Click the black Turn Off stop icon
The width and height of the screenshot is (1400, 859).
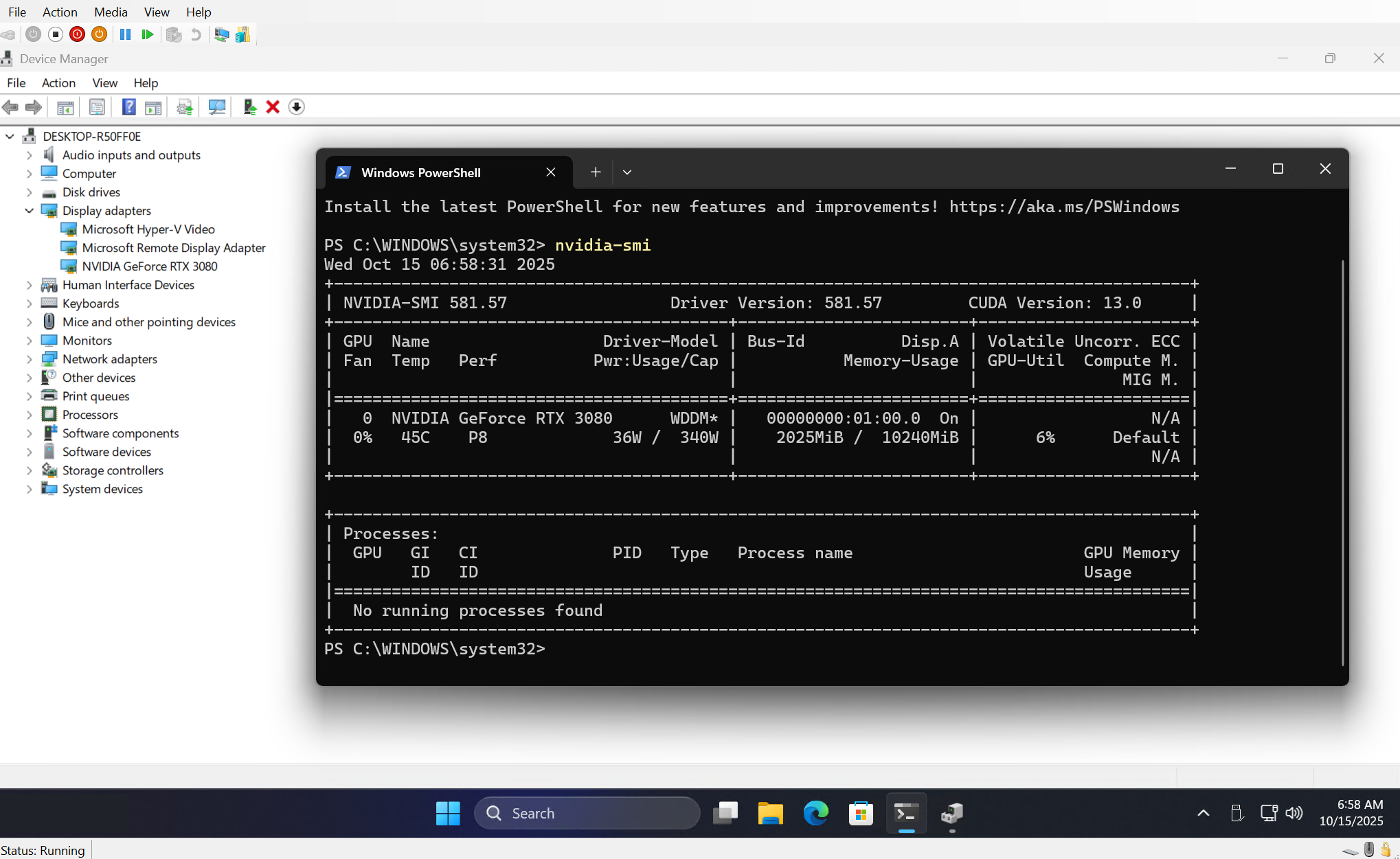[56, 34]
